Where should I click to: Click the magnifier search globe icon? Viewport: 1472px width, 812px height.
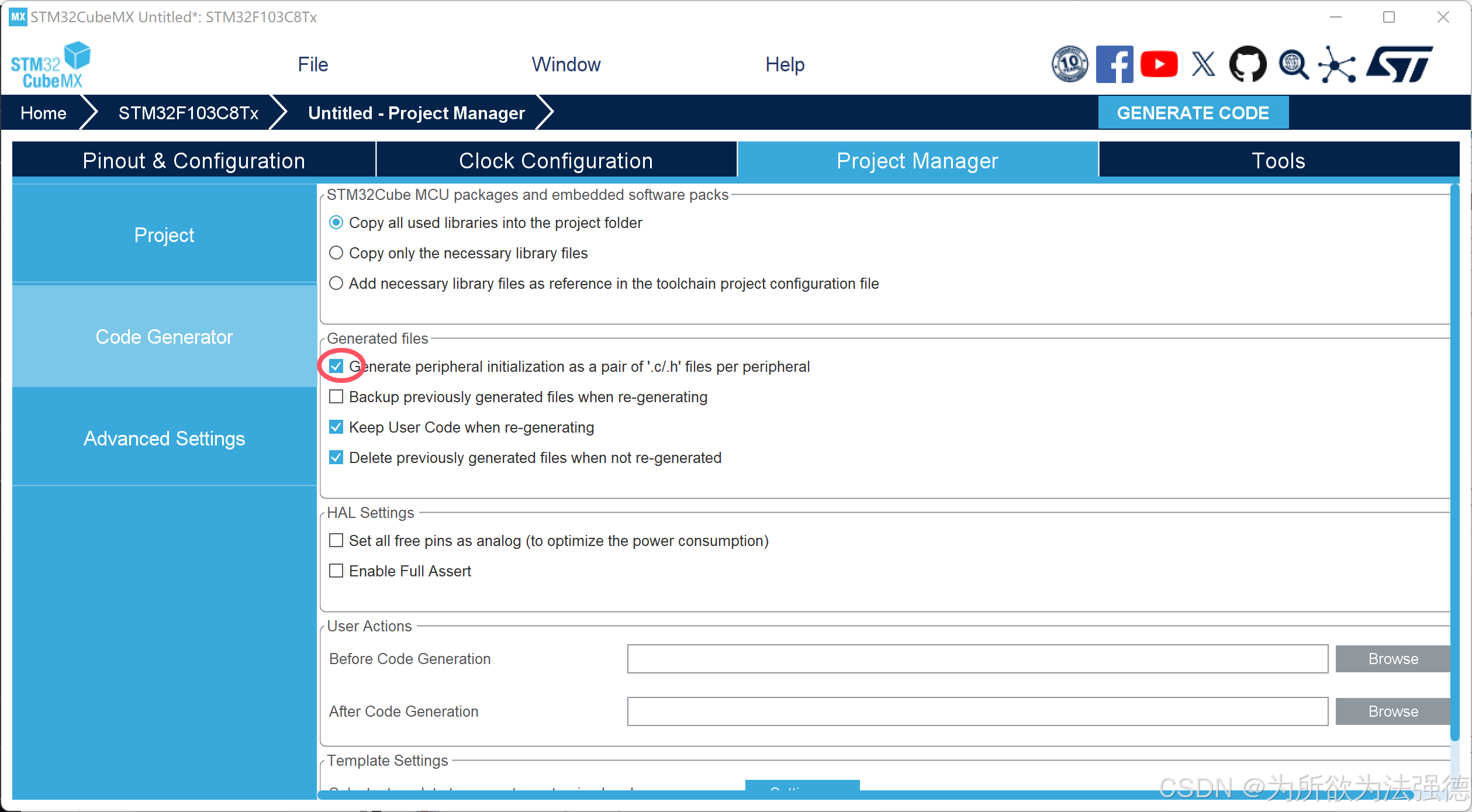click(1293, 64)
